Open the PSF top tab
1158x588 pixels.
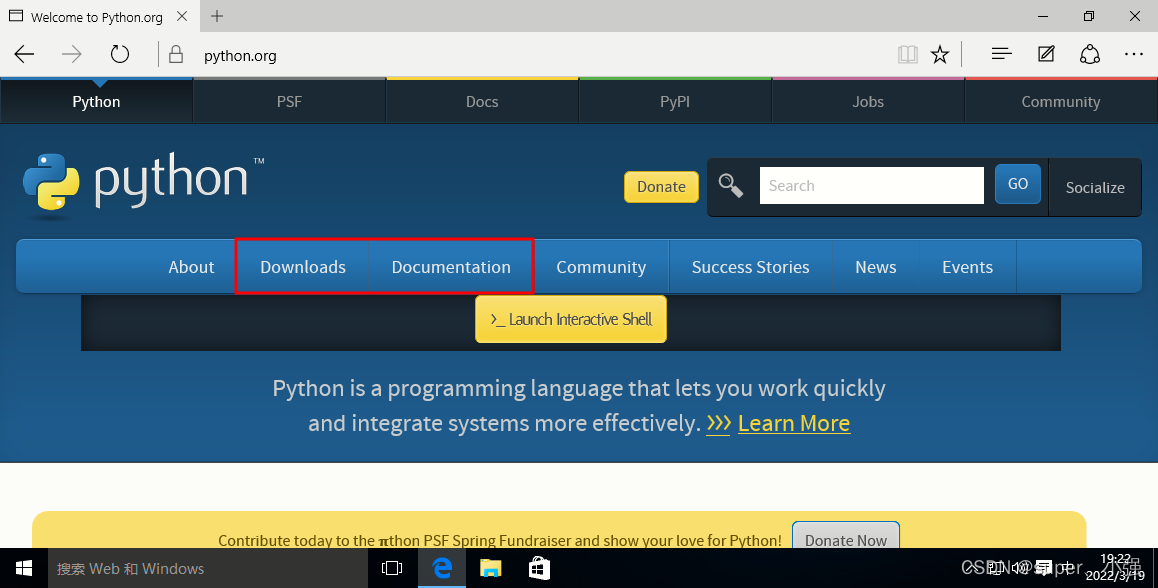pyautogui.click(x=290, y=101)
